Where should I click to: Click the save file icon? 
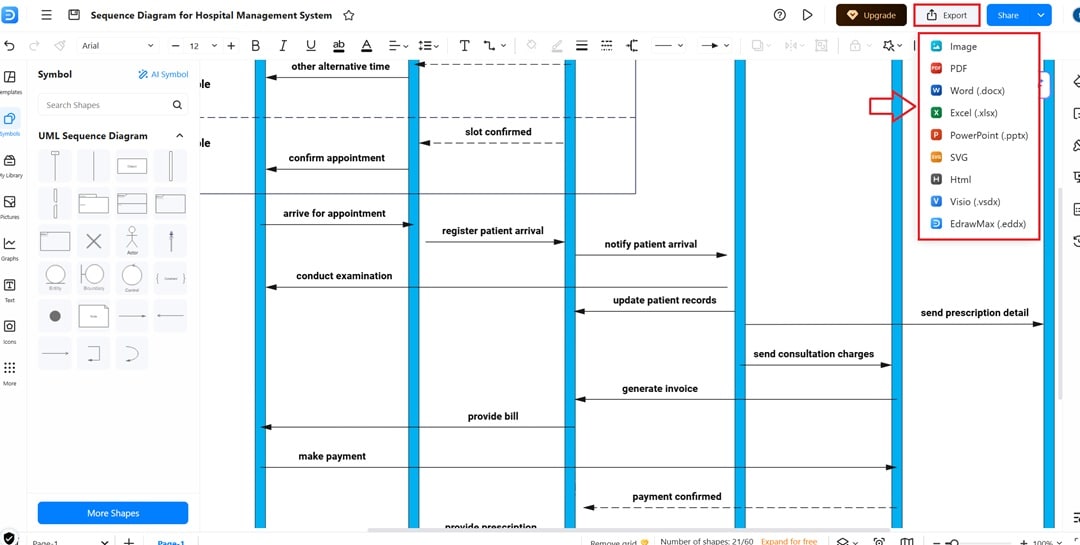tap(74, 15)
